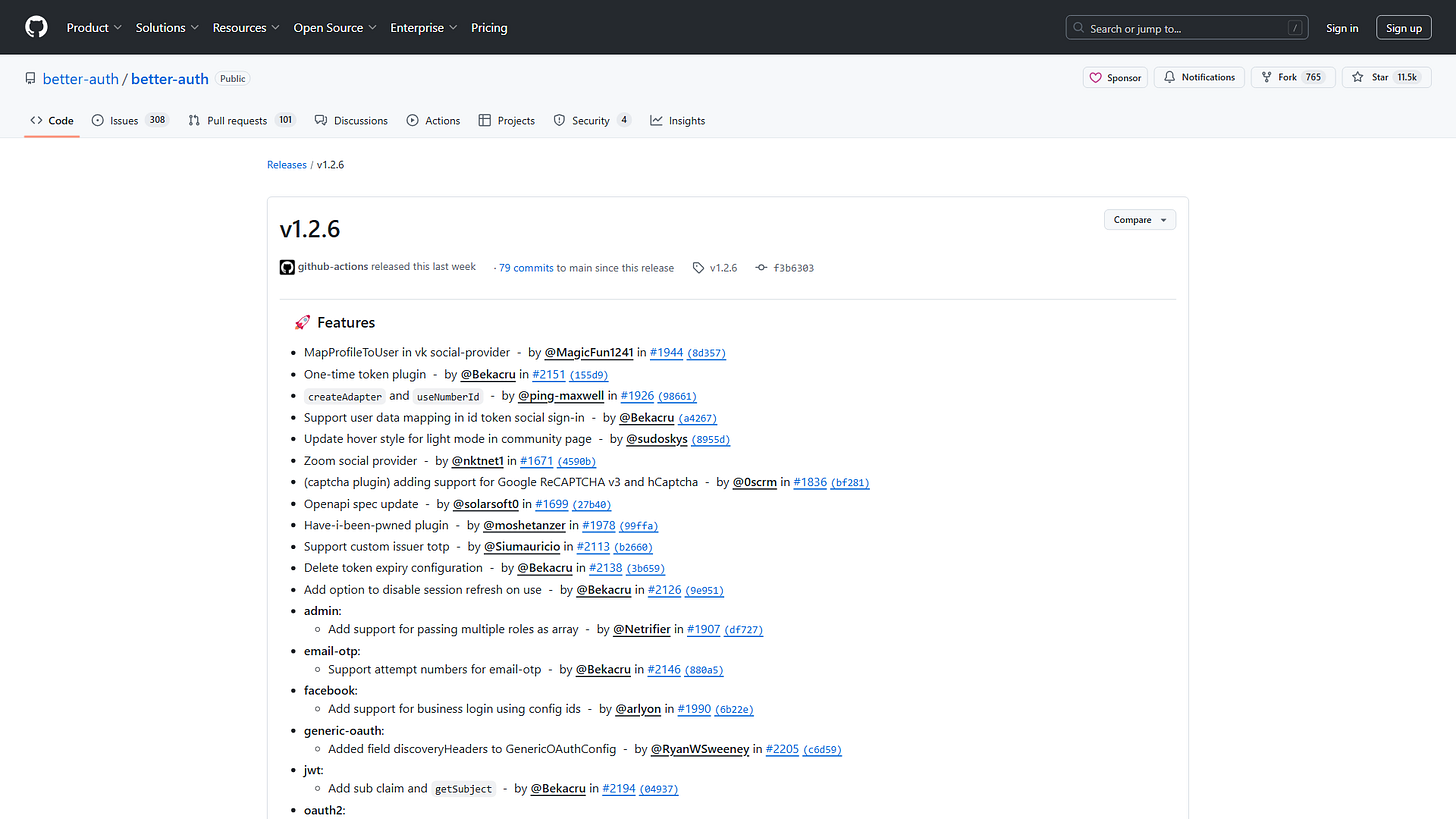Screen dimensions: 1456x819
Task: Expand the Resources menu
Action: pyautogui.click(x=246, y=28)
